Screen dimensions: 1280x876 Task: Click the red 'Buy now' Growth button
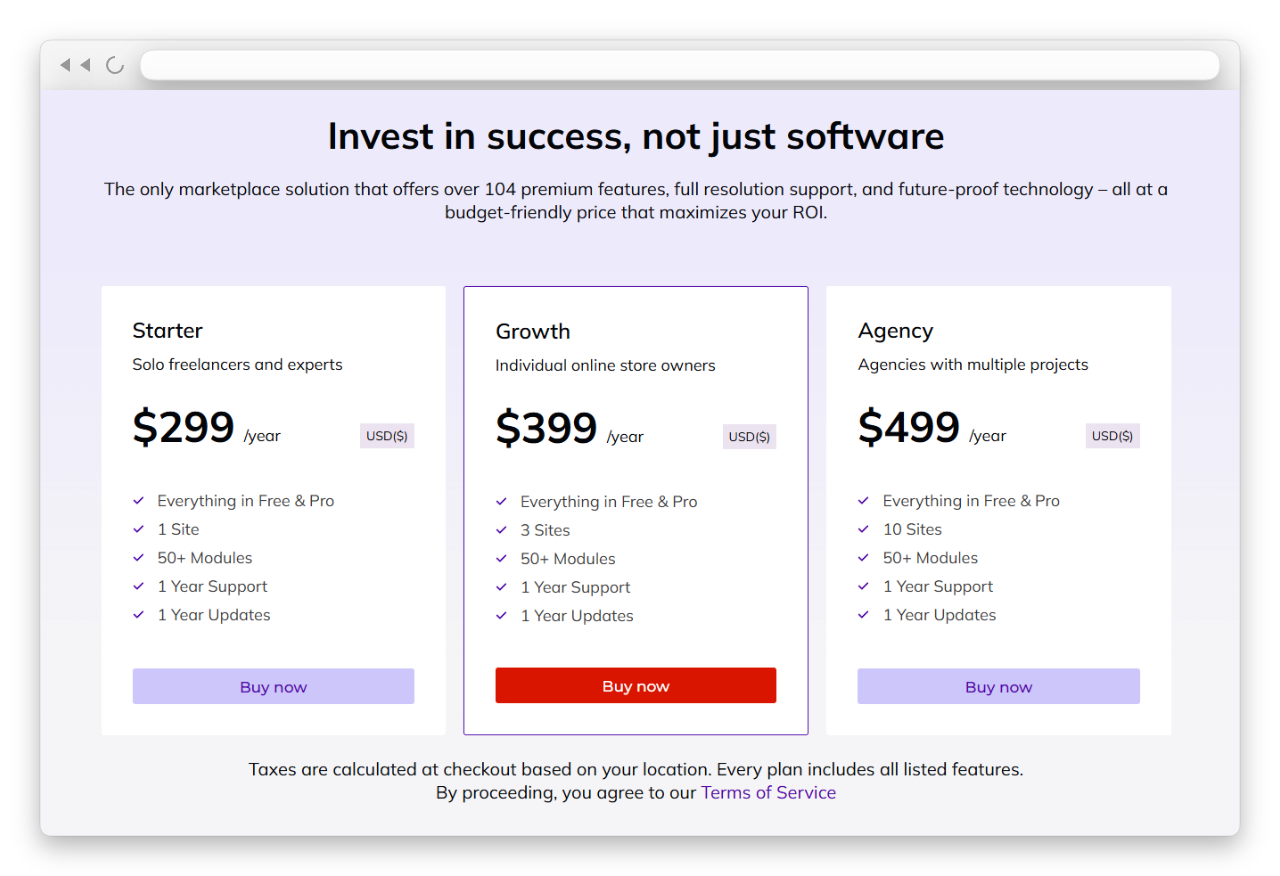(x=636, y=685)
